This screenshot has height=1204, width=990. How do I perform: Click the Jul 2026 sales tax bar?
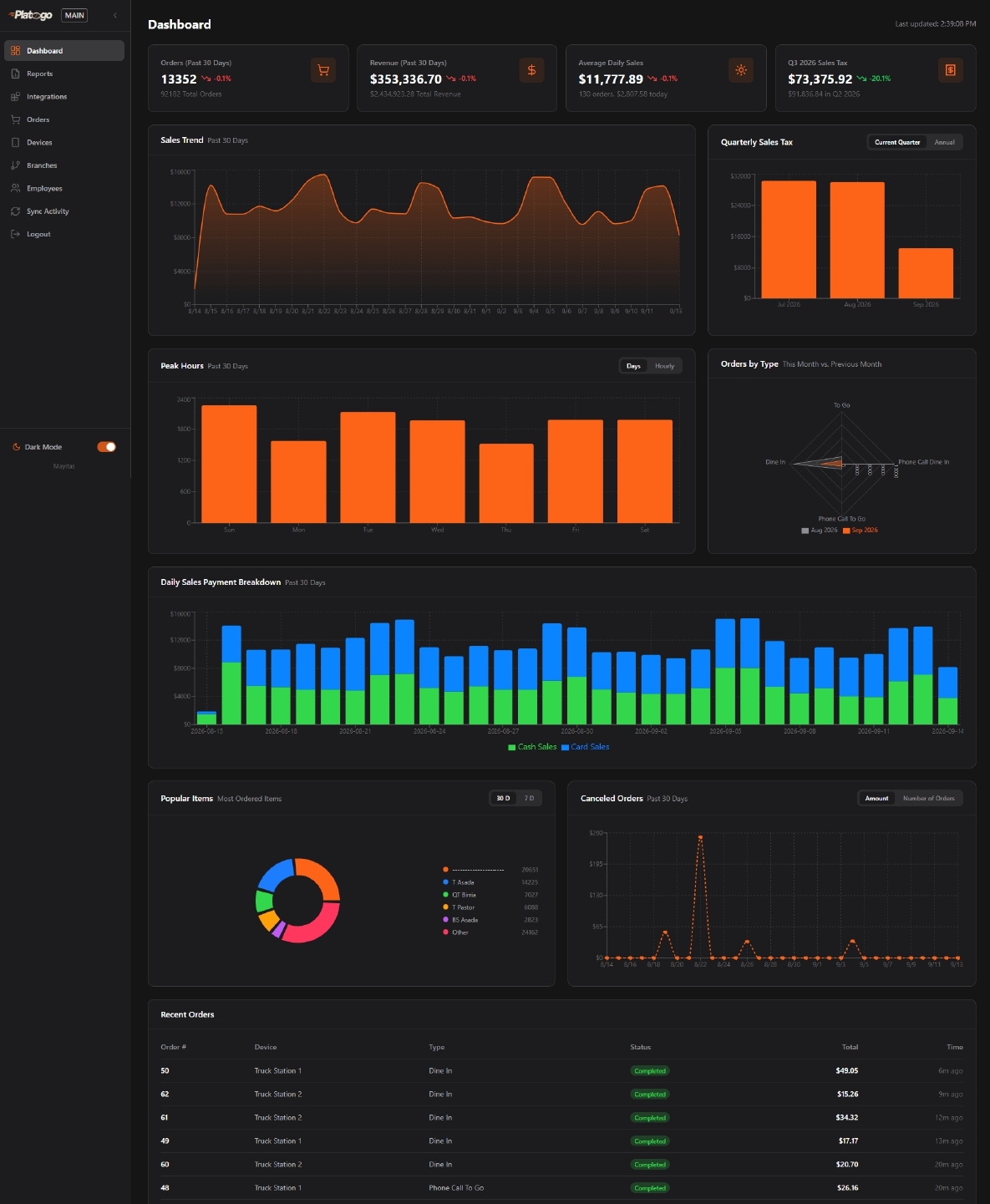click(789, 239)
